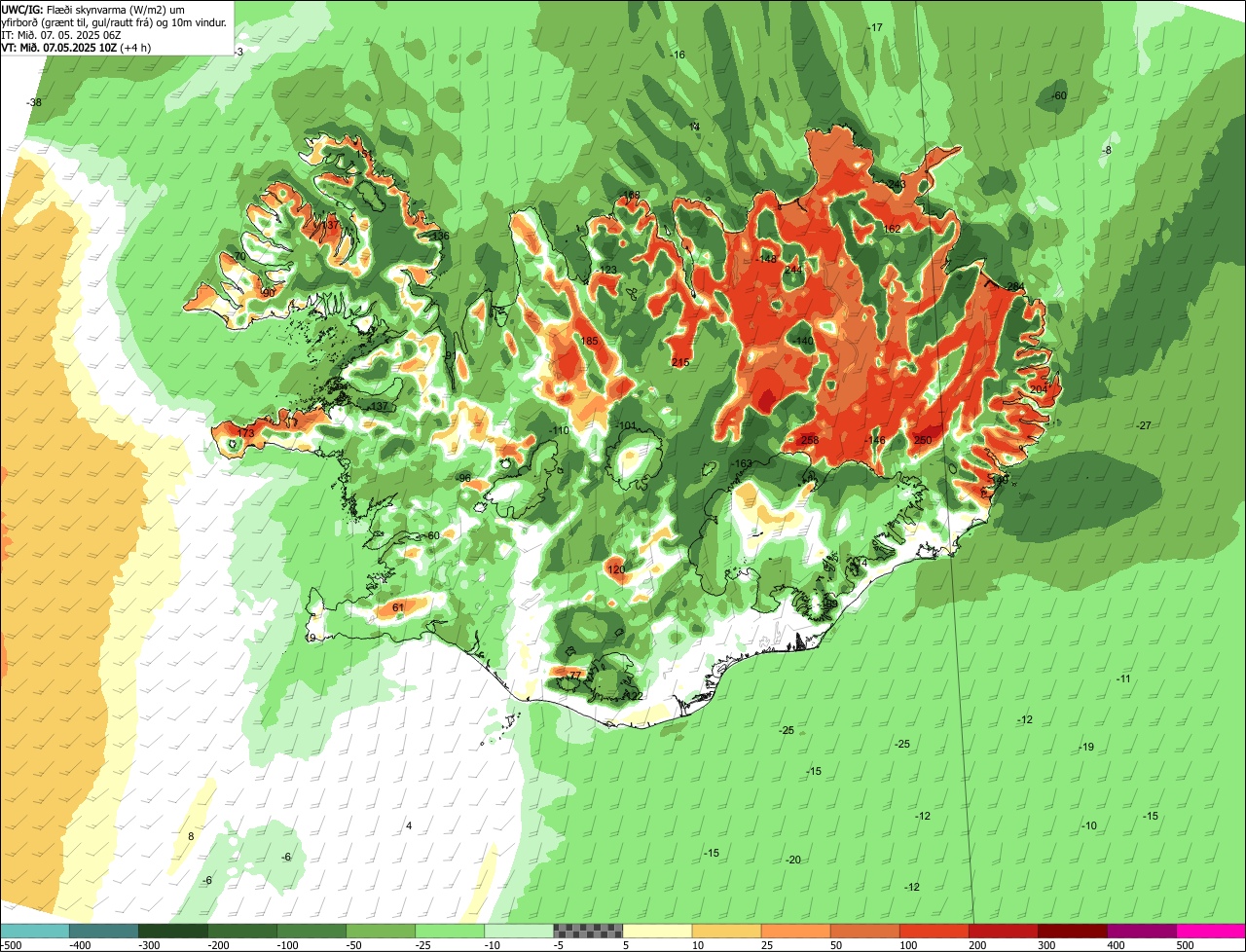Click the '70' value in the Westfjords
This screenshot has width=1246, height=952.
239,257
